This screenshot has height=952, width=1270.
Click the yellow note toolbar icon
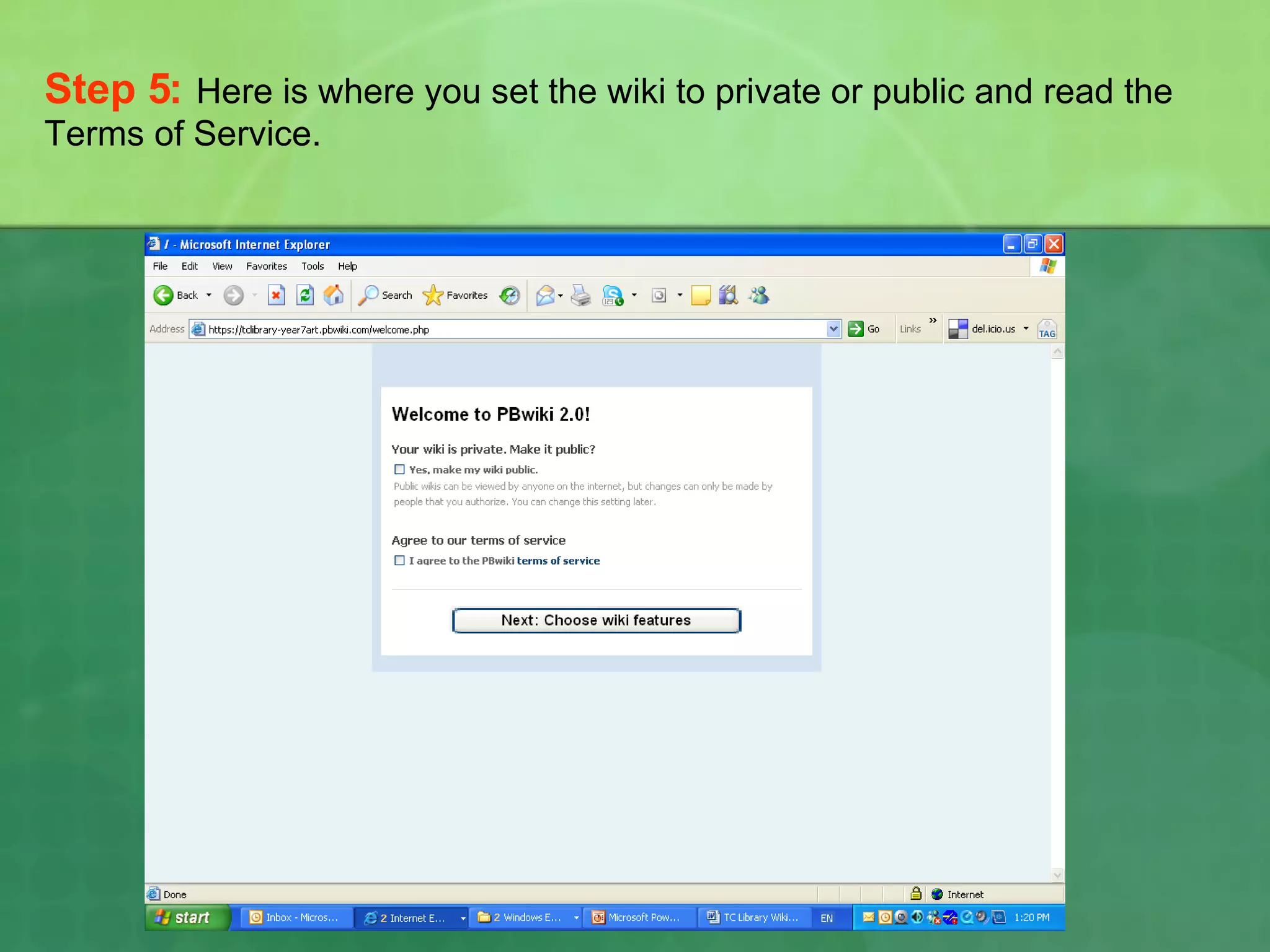click(x=701, y=296)
